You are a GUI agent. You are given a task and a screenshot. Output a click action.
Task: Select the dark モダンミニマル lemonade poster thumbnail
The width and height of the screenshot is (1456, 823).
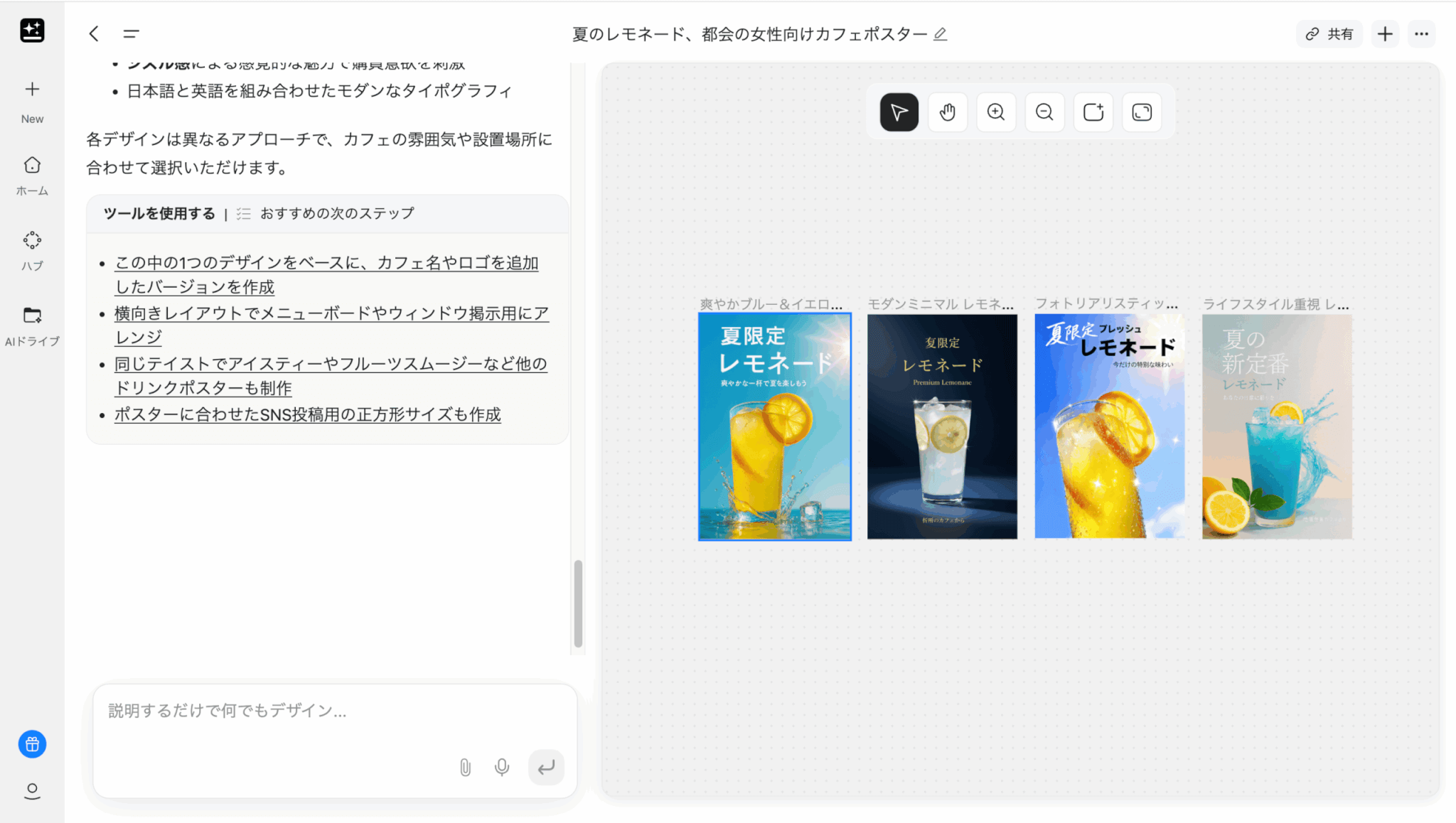[x=942, y=426]
